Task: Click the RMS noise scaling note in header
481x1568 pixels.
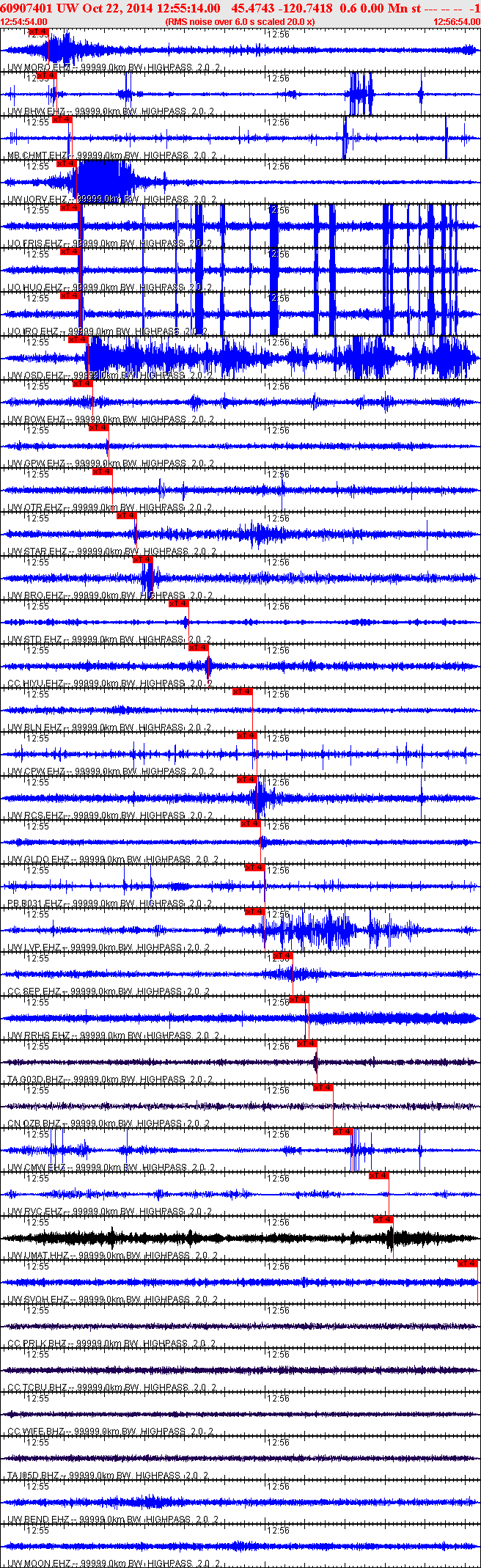Action: [x=240, y=22]
